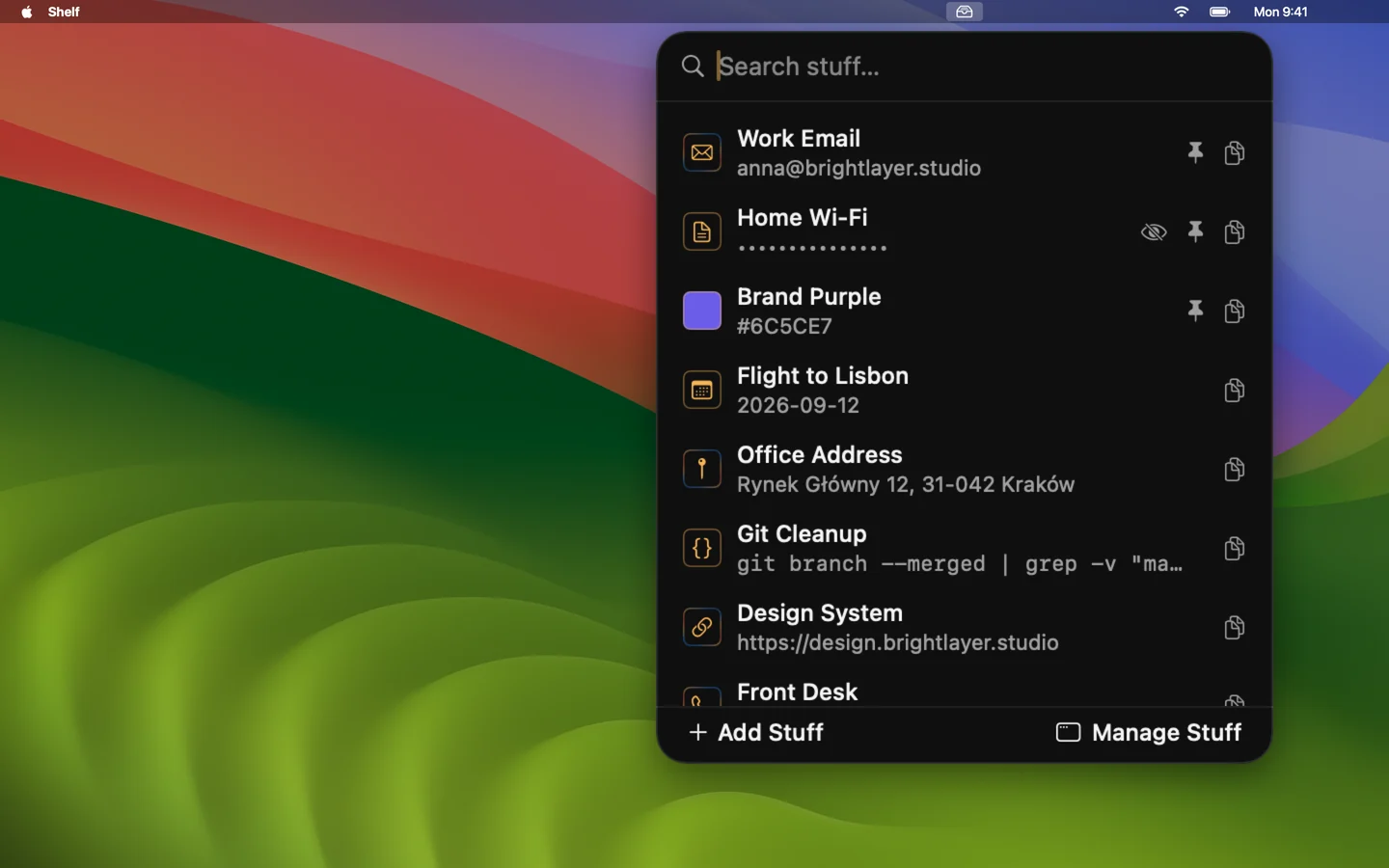
Task: Click Rynek Główny 12 address text
Action: 906,484
